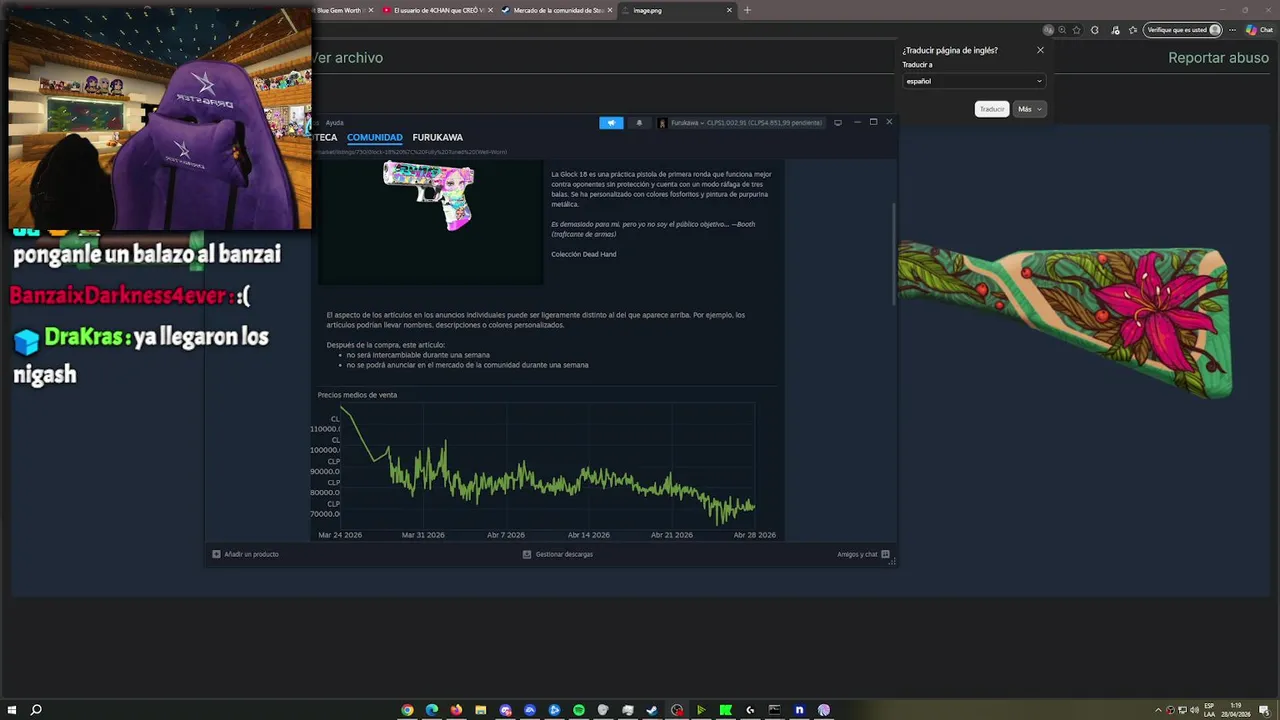The image size is (1280, 720).
Task: Click the browser refresh icon
Action: pos(1095,30)
